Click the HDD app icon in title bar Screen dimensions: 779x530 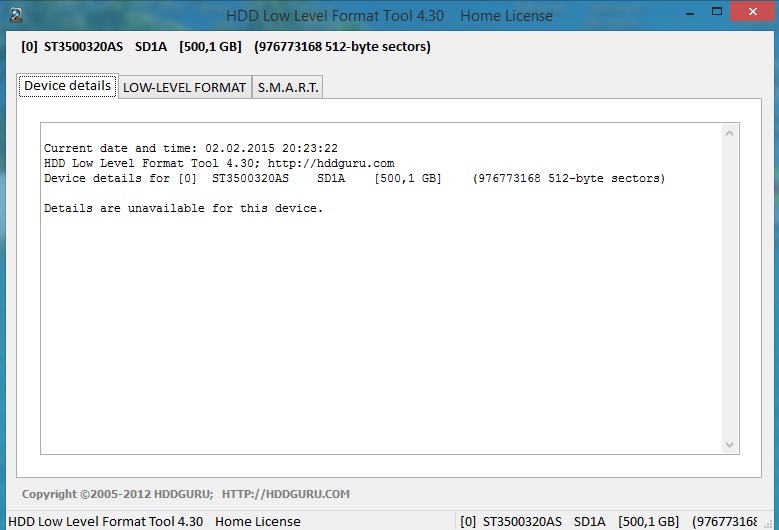[16, 15]
